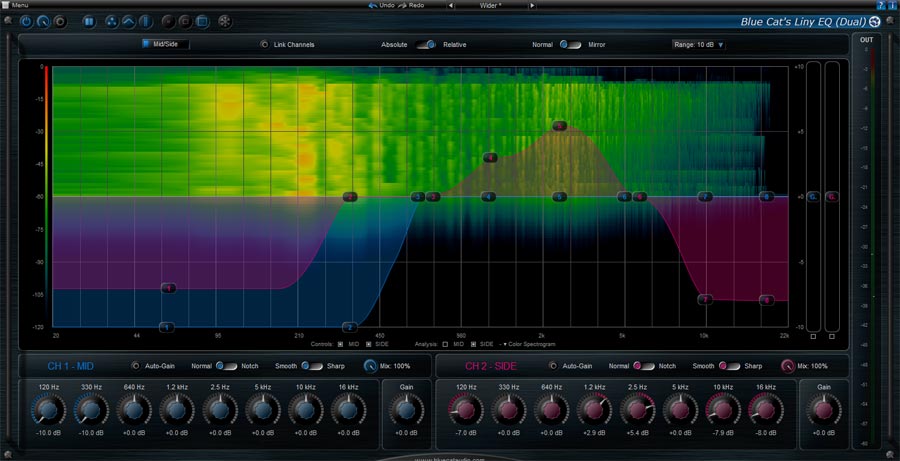Viewport: 900px width, 461px height.
Task: Click the single vertical bar toolbar icon
Action: click(x=145, y=22)
